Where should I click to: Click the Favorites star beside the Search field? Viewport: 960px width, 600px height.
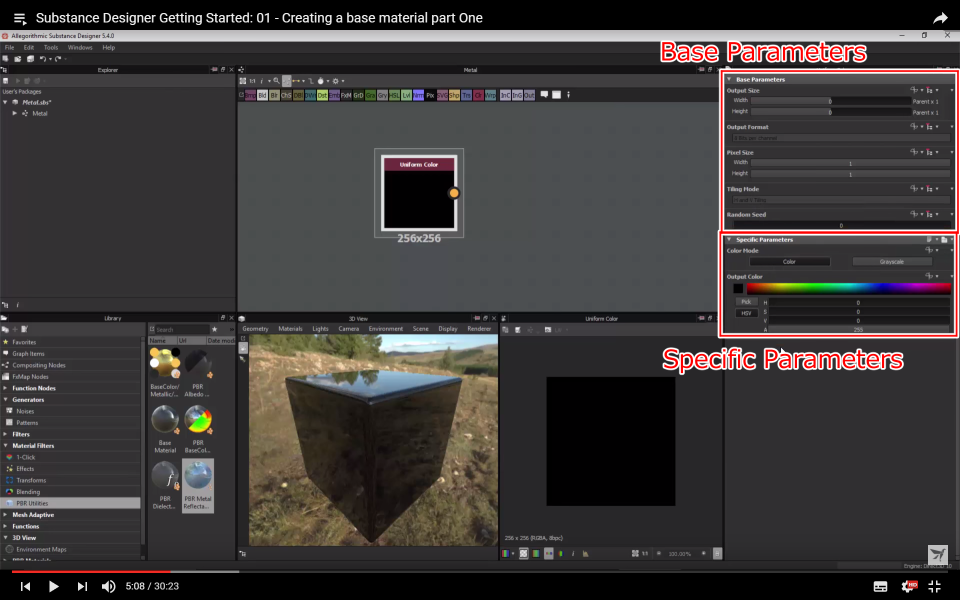[214, 329]
